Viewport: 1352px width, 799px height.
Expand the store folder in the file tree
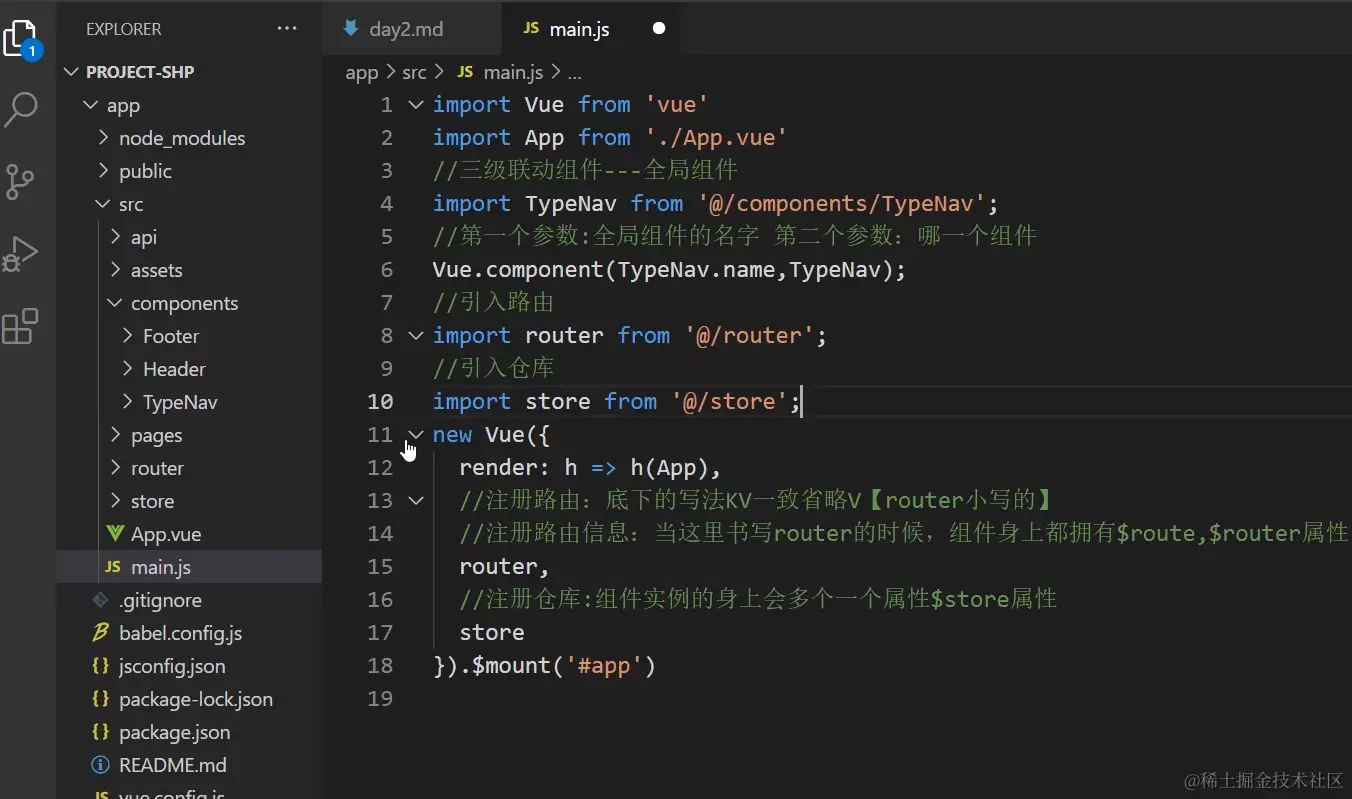pyautogui.click(x=153, y=501)
